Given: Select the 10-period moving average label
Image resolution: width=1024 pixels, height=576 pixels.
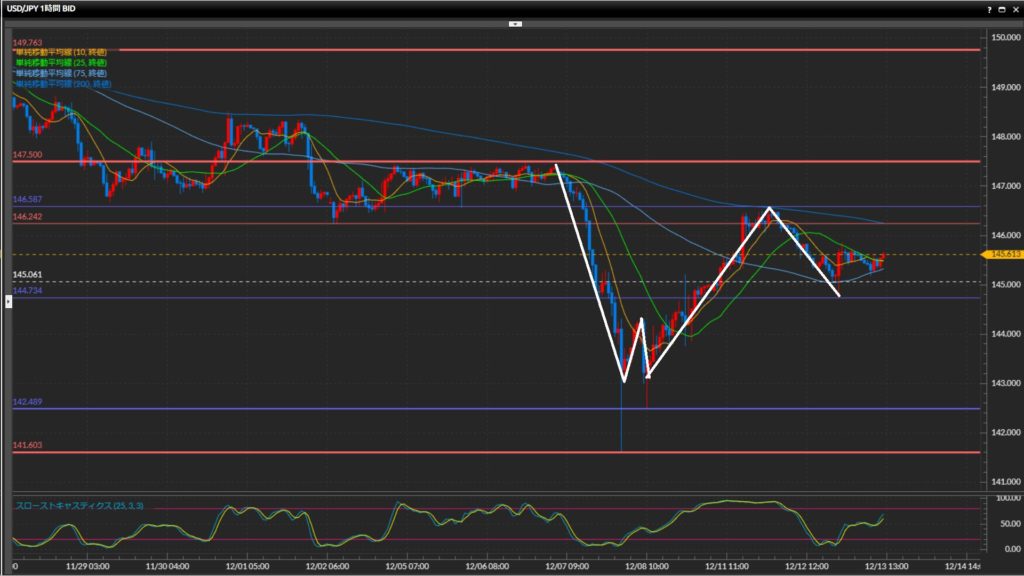Looking at the screenshot, I should click(x=62, y=52).
